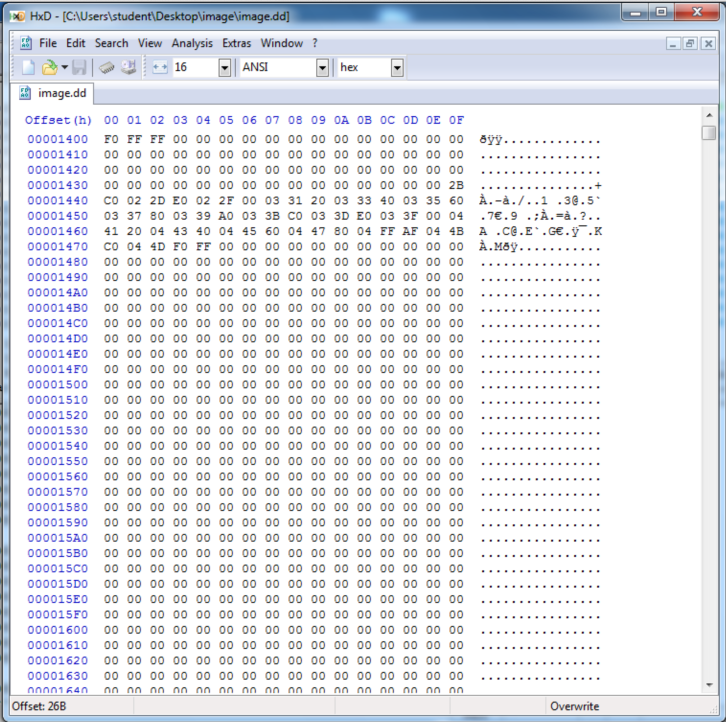This screenshot has height=722, width=726.
Task: Click the document icon beside File menu
Action: [x=26, y=43]
